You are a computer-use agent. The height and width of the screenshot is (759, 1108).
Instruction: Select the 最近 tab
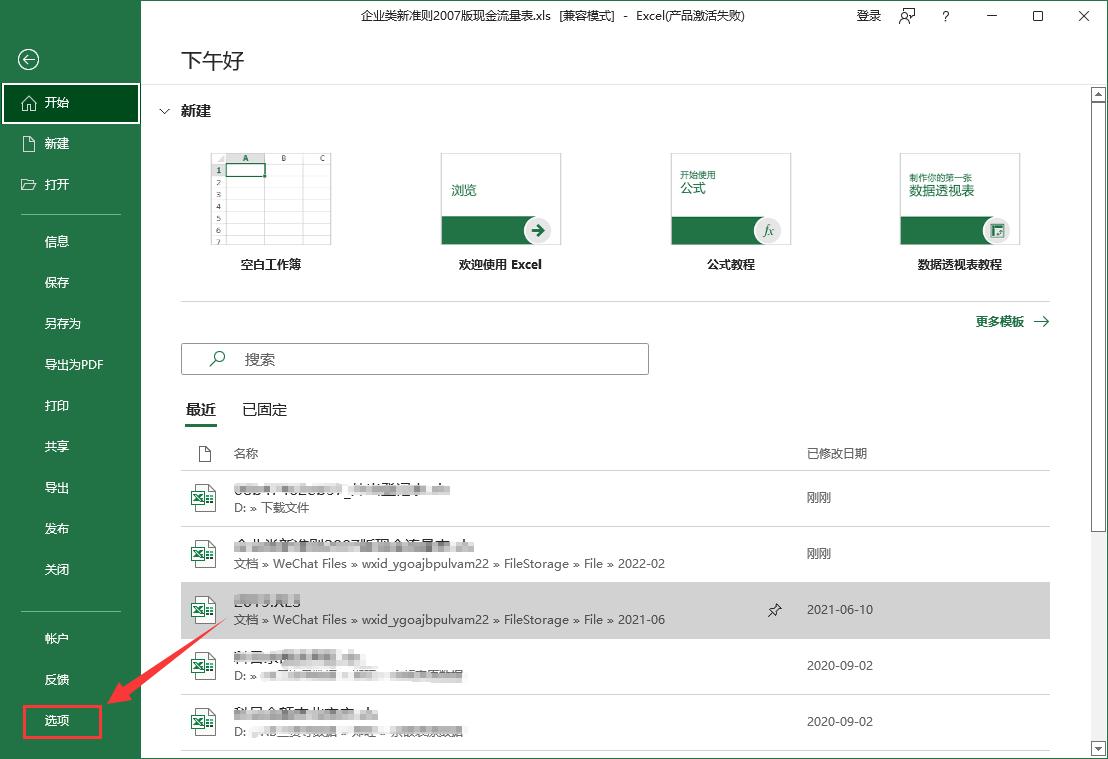click(201, 409)
